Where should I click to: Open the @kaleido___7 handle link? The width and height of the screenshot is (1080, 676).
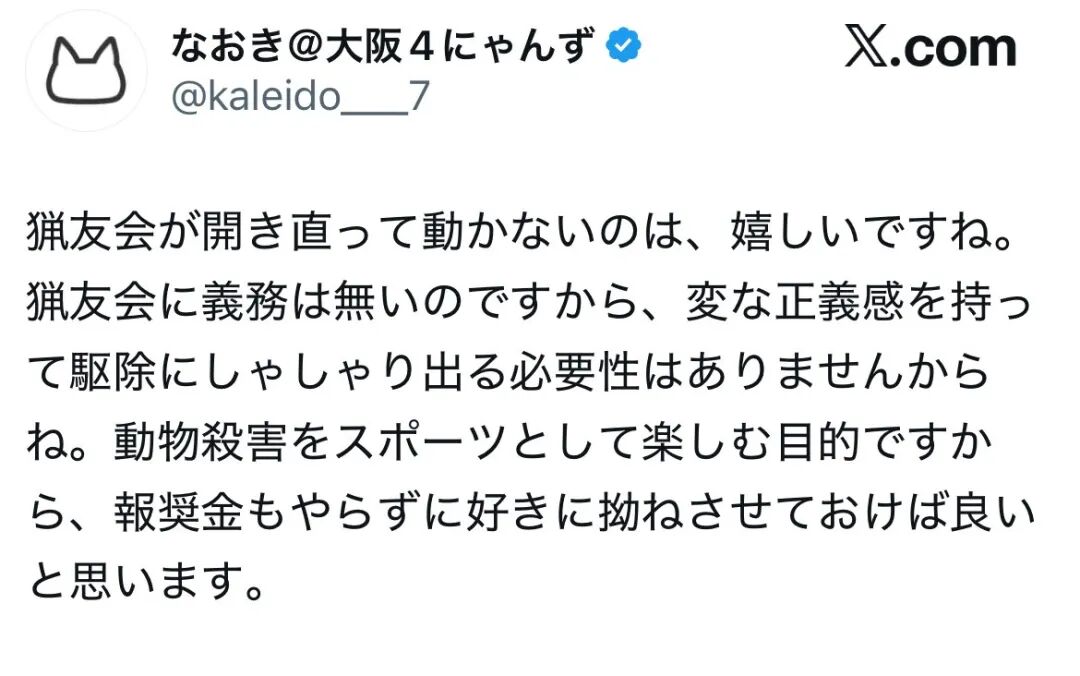coord(300,99)
